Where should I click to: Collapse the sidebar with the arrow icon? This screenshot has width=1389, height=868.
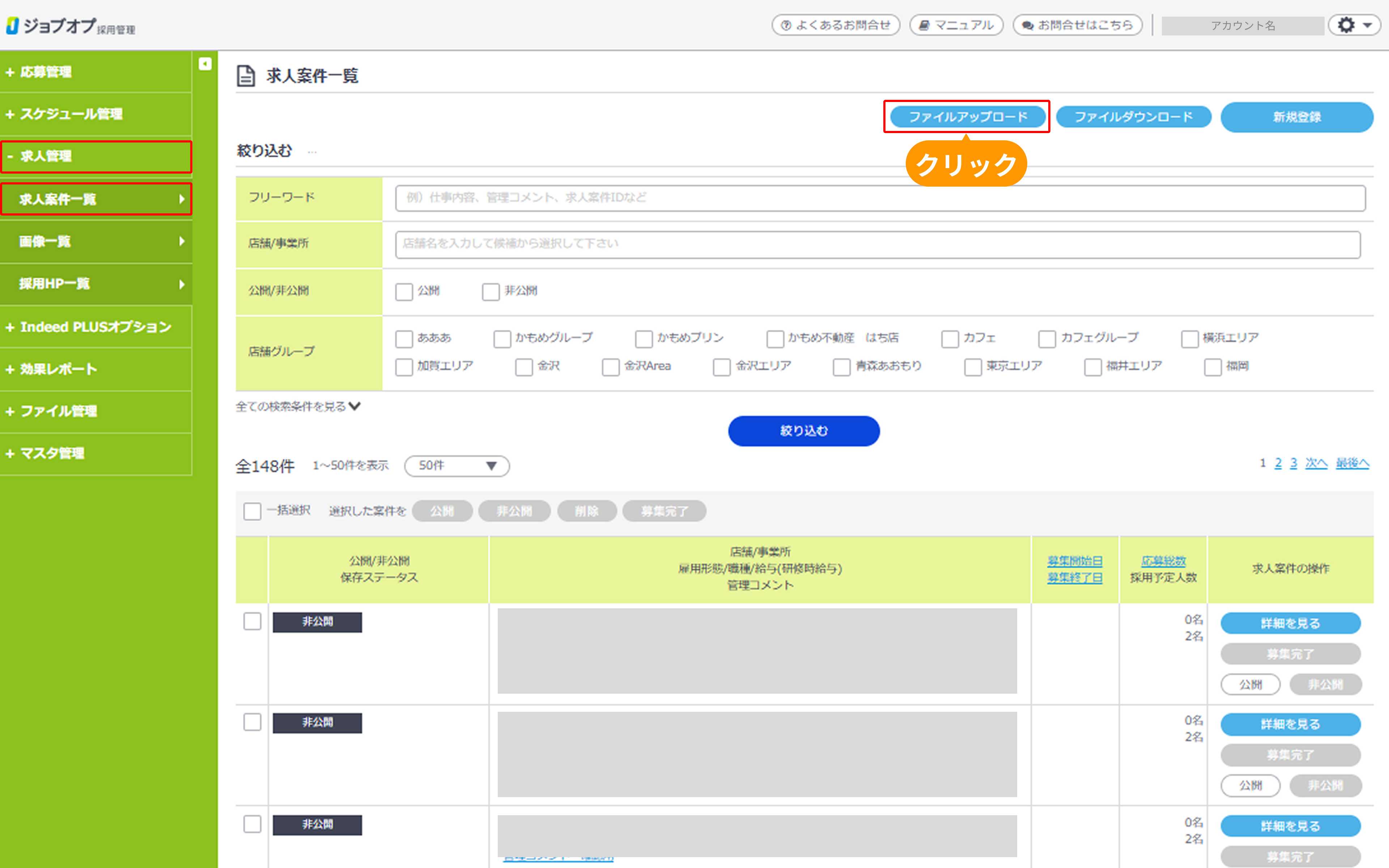(x=205, y=64)
